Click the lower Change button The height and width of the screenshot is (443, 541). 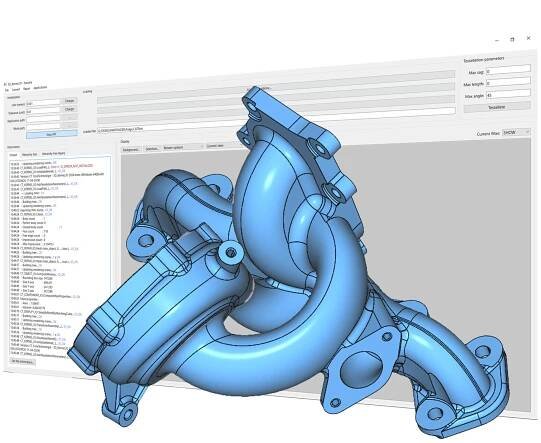click(70, 109)
